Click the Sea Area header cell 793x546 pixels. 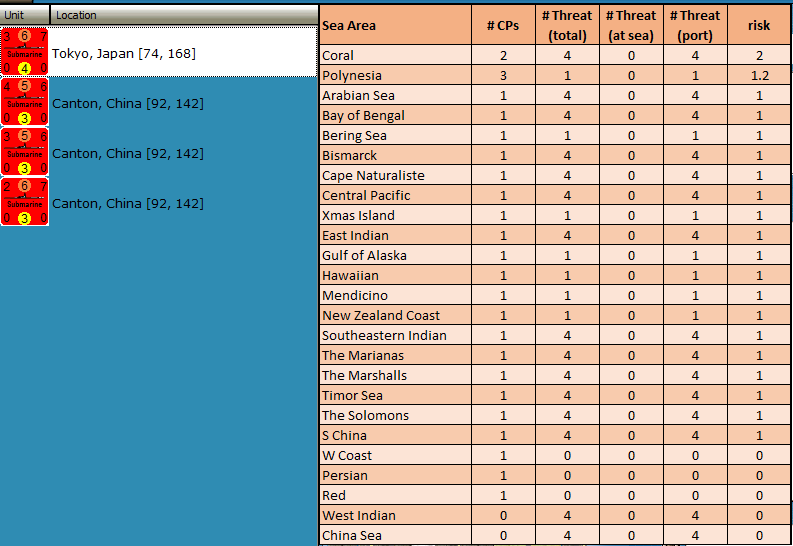click(395, 25)
